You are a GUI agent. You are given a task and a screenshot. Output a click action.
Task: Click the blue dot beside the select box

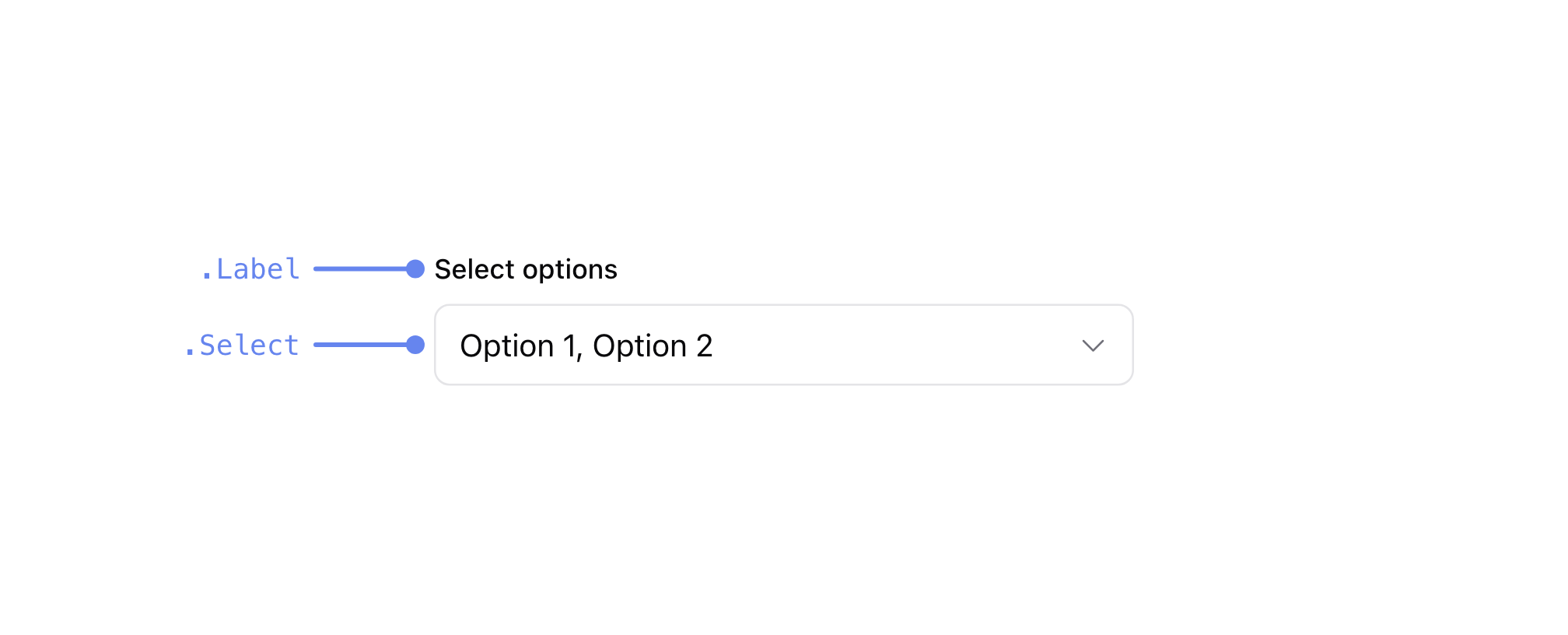[415, 345]
